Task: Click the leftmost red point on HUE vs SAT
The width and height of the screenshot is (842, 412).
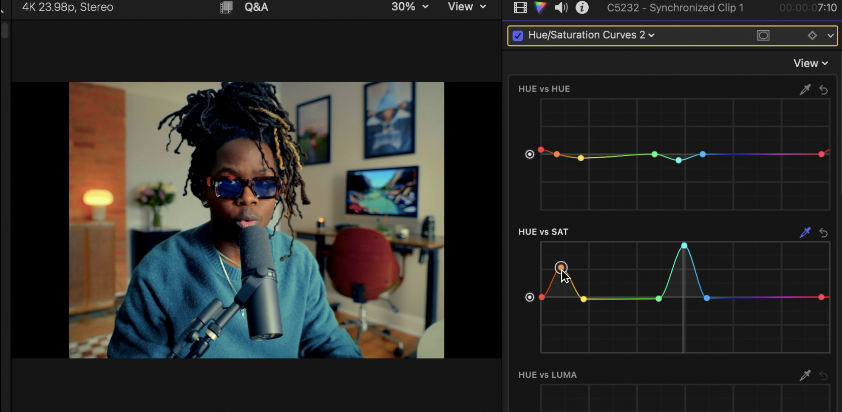Action: coord(542,297)
